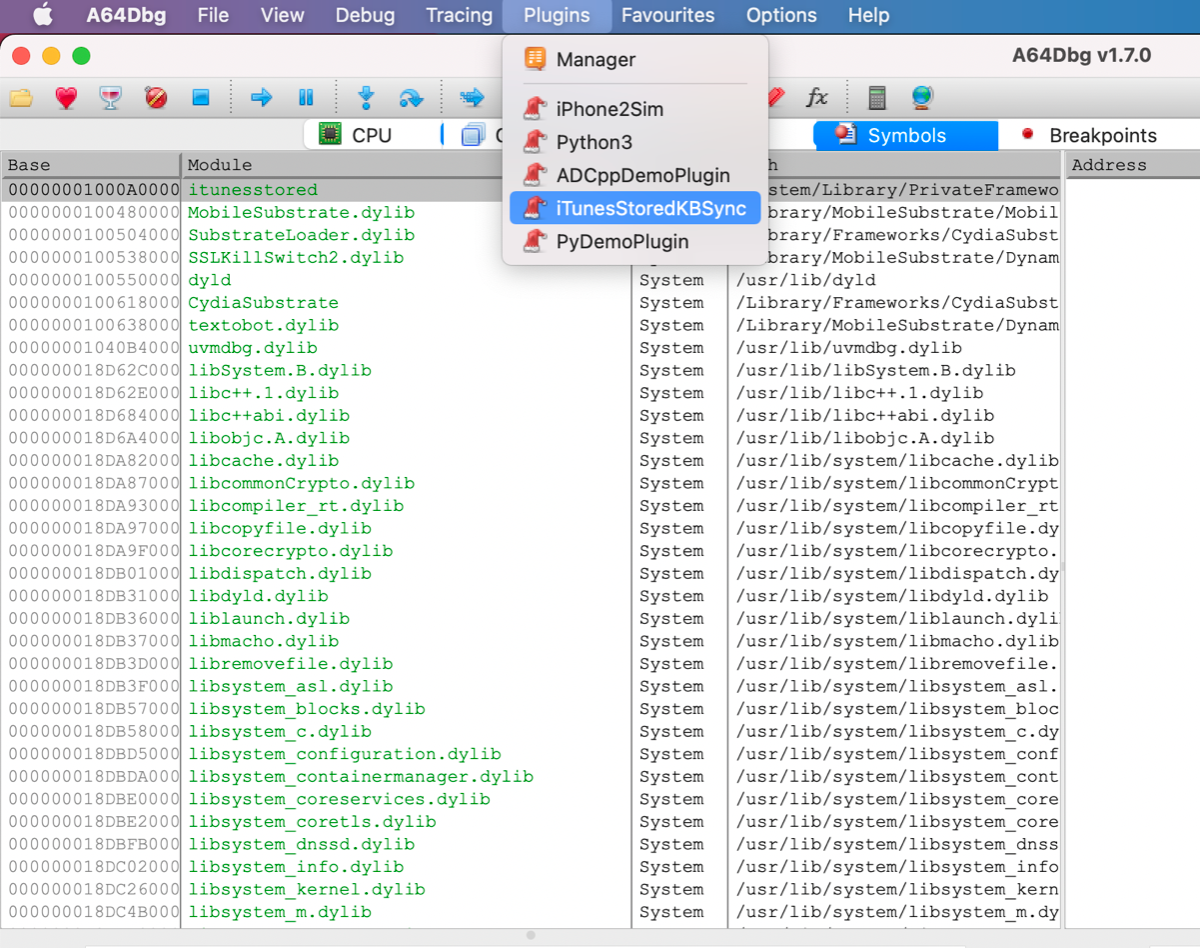Select the libsystem_blocks.dylib module

point(307,709)
